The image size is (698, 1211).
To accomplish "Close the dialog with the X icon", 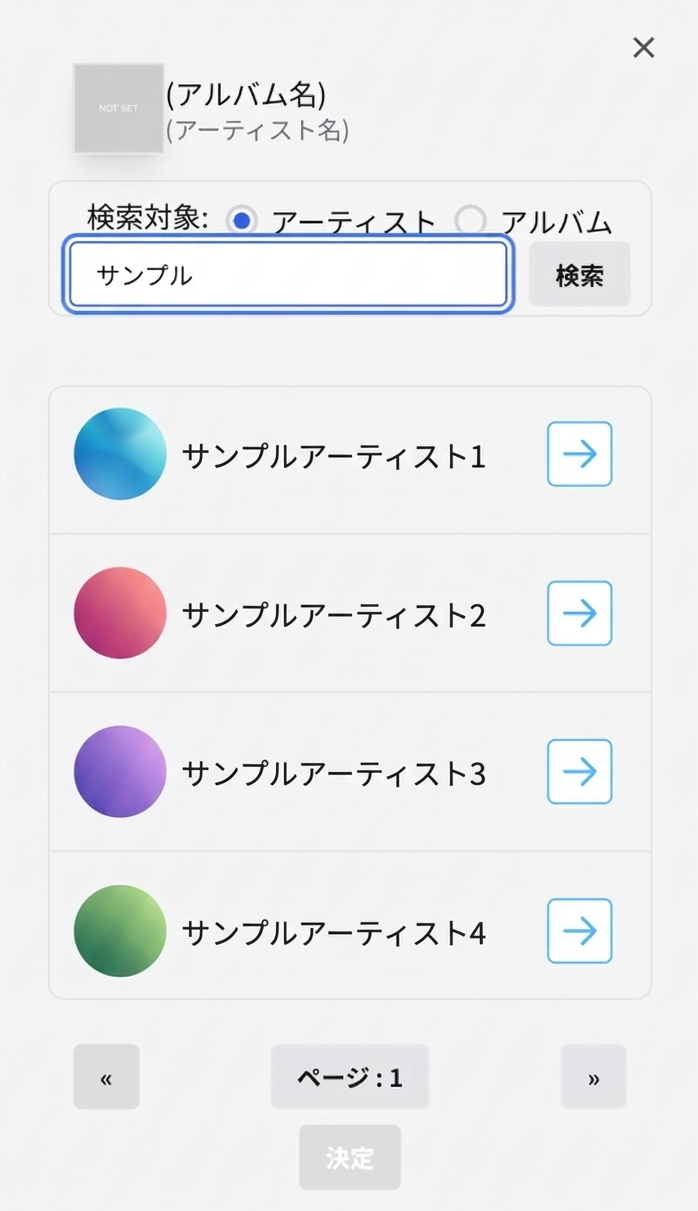I will click(643, 47).
